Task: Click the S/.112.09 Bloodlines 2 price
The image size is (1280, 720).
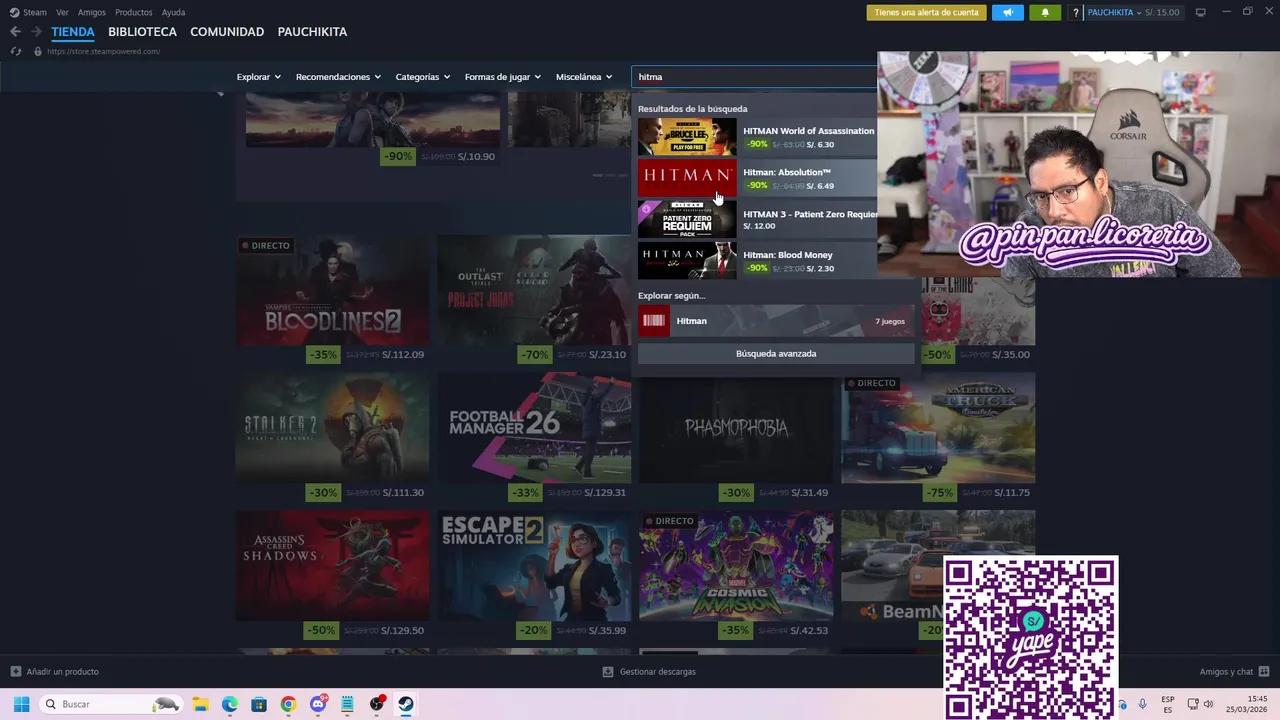Action: [x=403, y=355]
